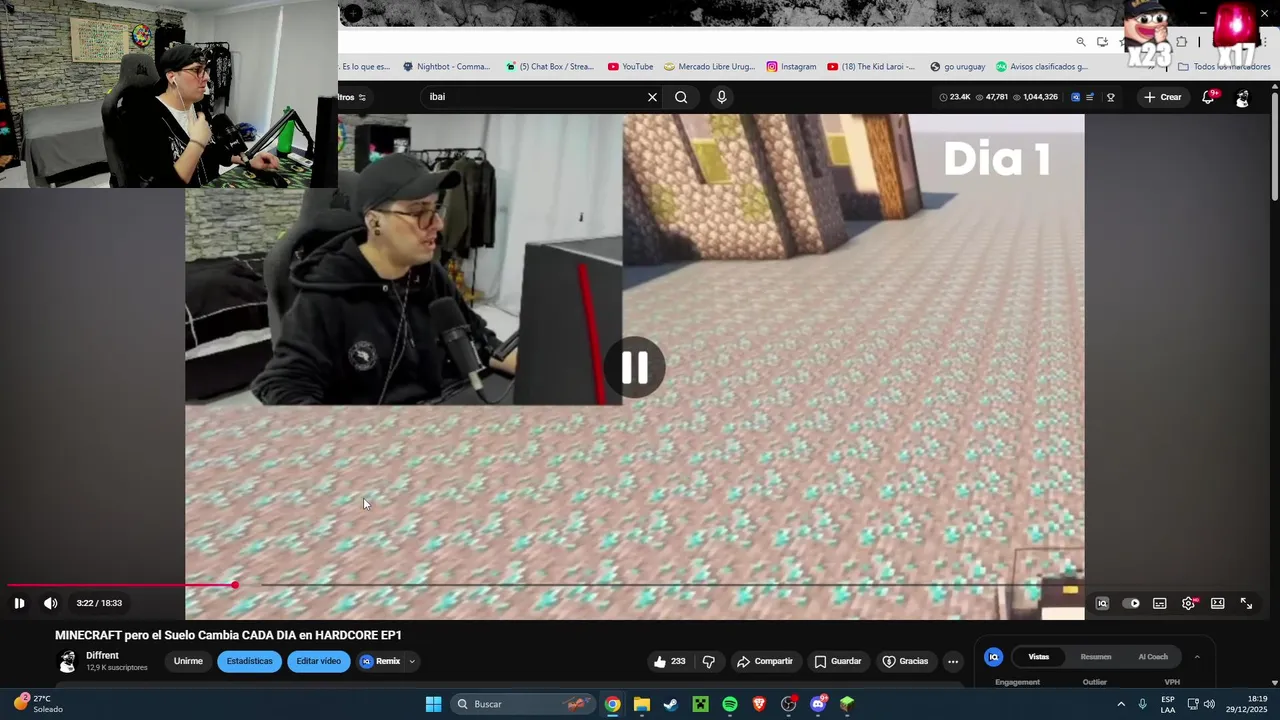The height and width of the screenshot is (720, 1280).
Task: Open the player settings gear
Action: (x=1189, y=603)
